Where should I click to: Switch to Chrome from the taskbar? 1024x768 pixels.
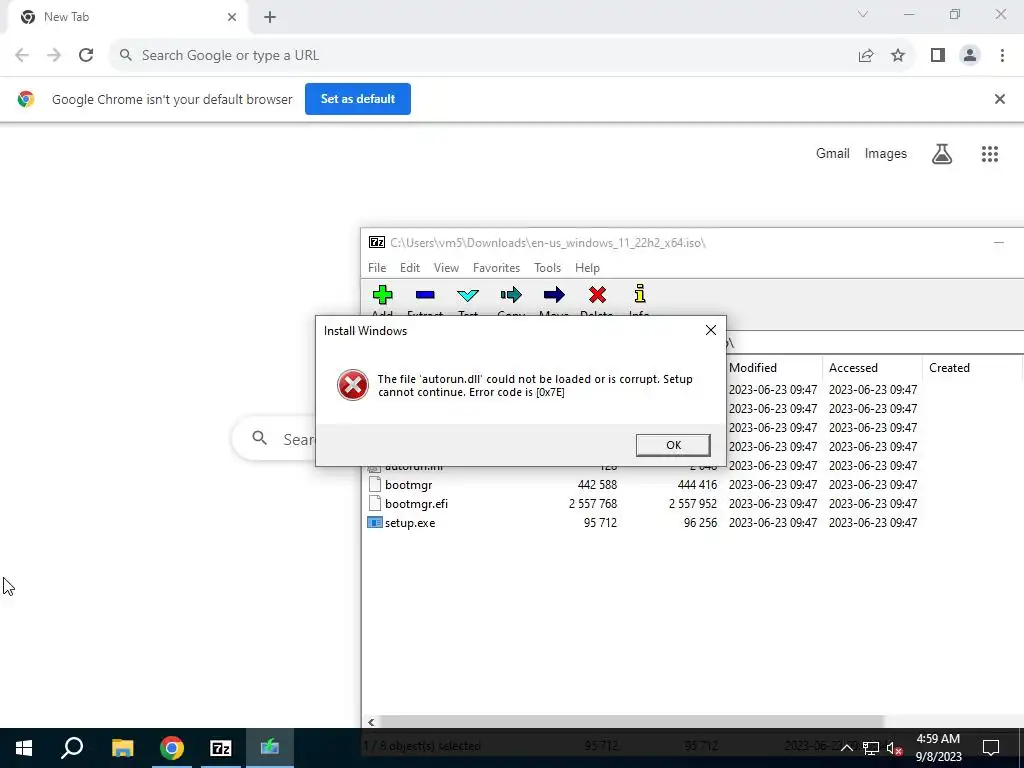coord(172,748)
